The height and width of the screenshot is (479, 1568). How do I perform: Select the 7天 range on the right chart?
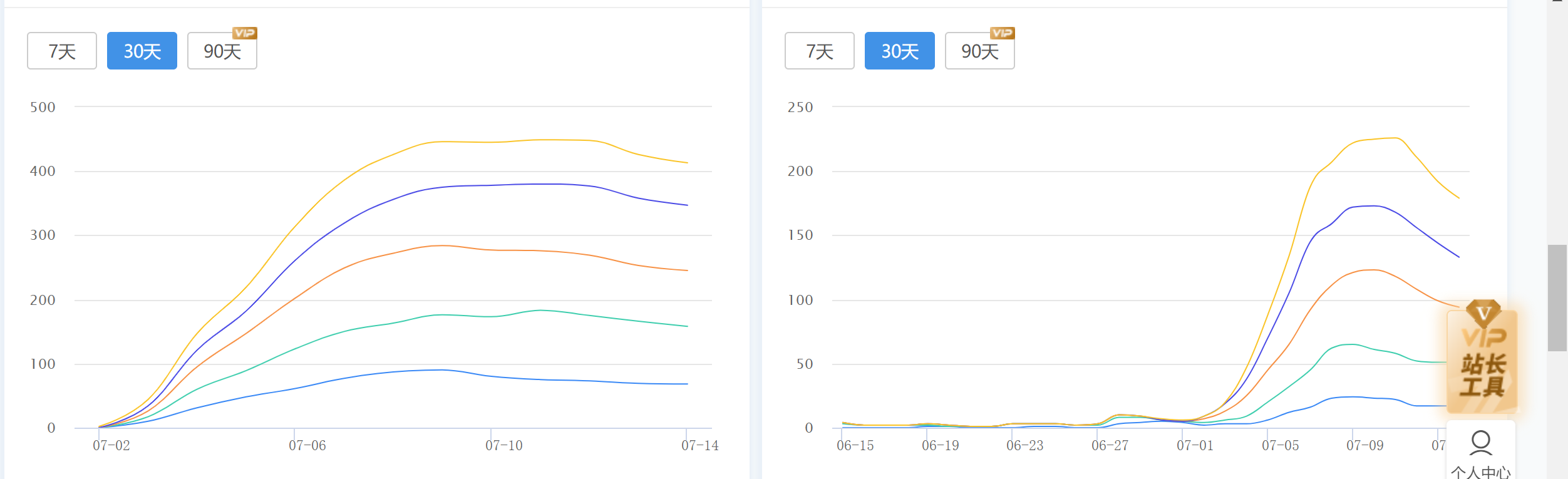point(819,51)
